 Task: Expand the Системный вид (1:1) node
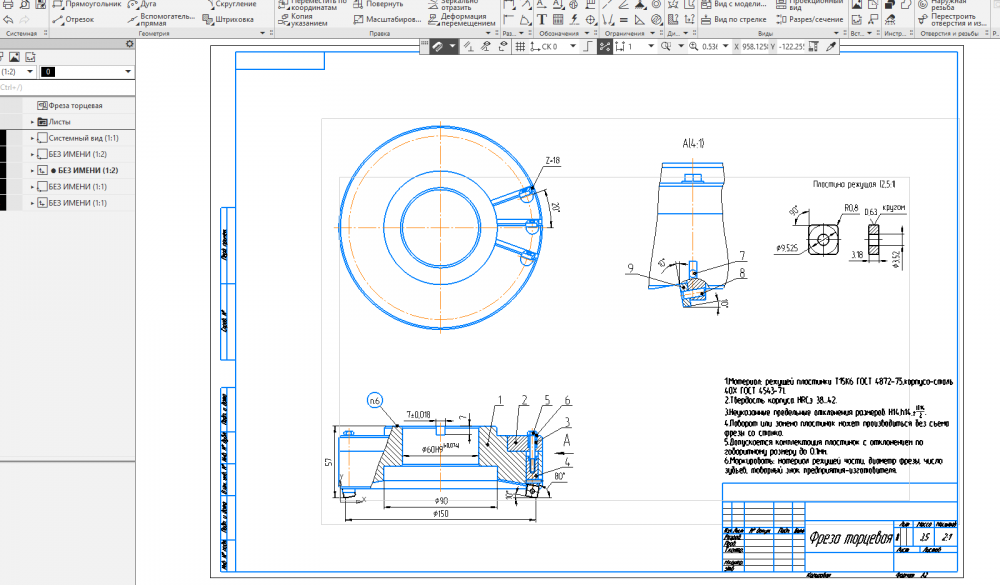(x=32, y=138)
